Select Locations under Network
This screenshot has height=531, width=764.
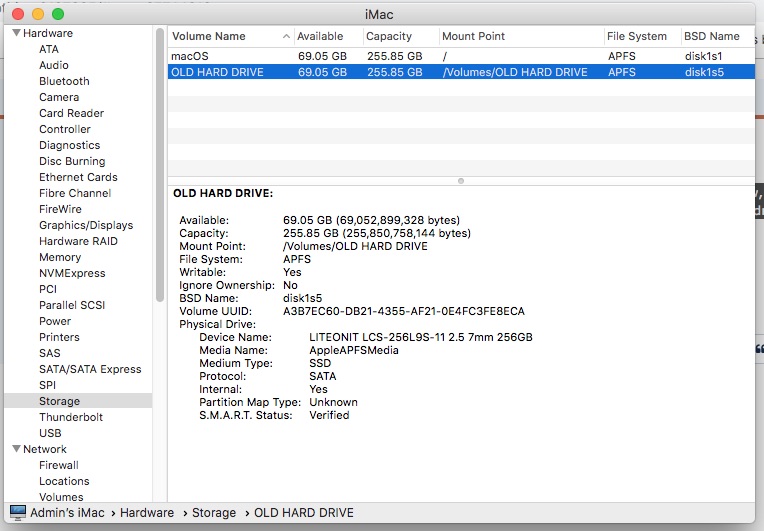point(64,481)
